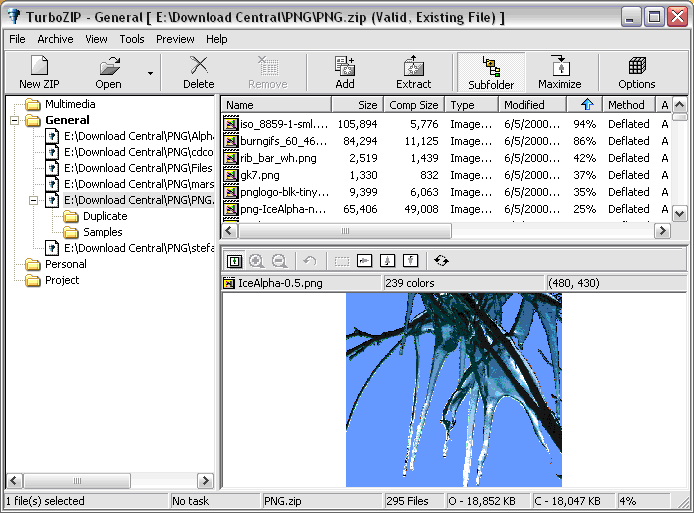The image size is (694, 513).
Task: Select the Personal folder
Action: click(x=66, y=264)
